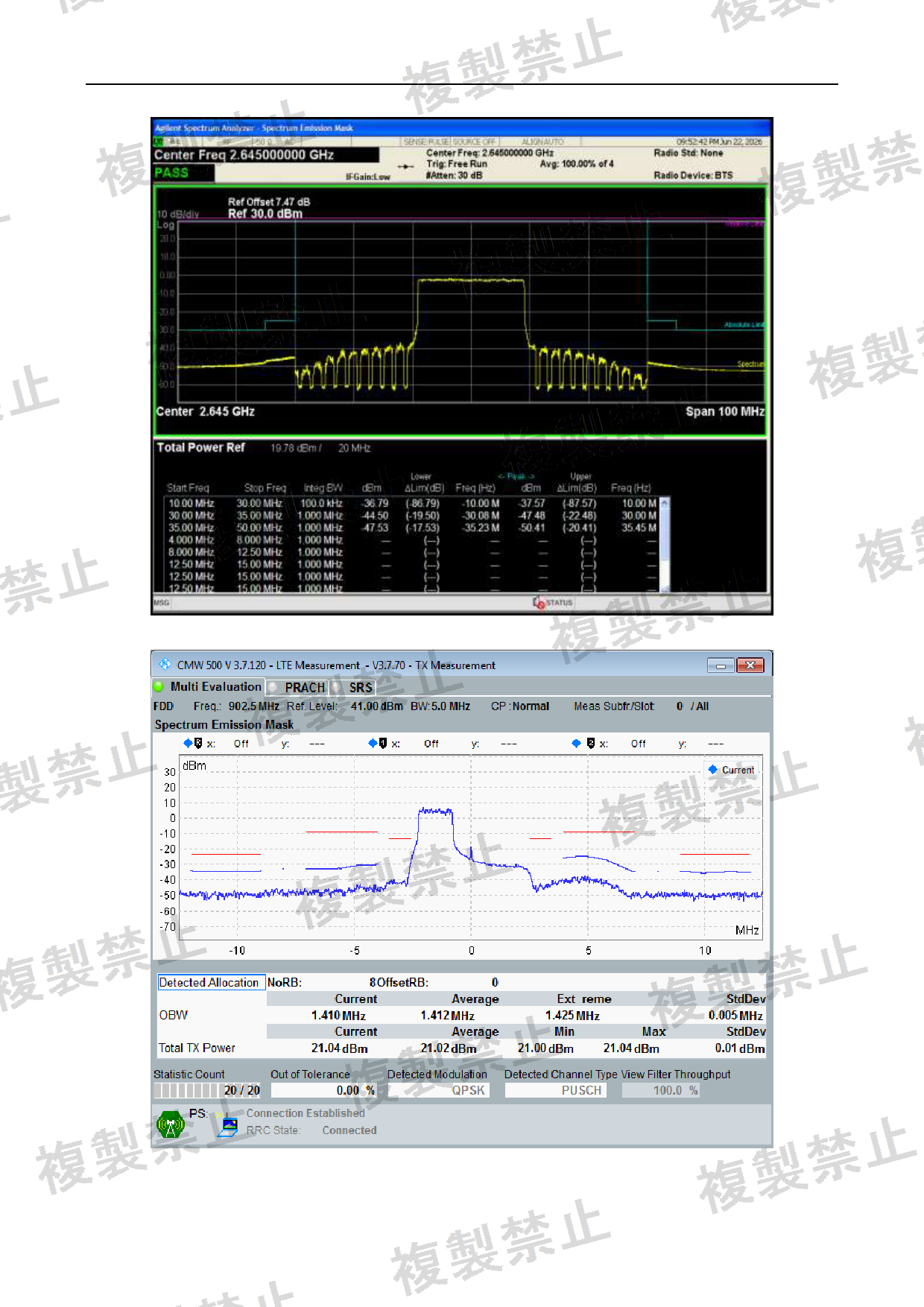
Task: Click the Center Freq field in Agilent analyzer
Action: click(266, 155)
